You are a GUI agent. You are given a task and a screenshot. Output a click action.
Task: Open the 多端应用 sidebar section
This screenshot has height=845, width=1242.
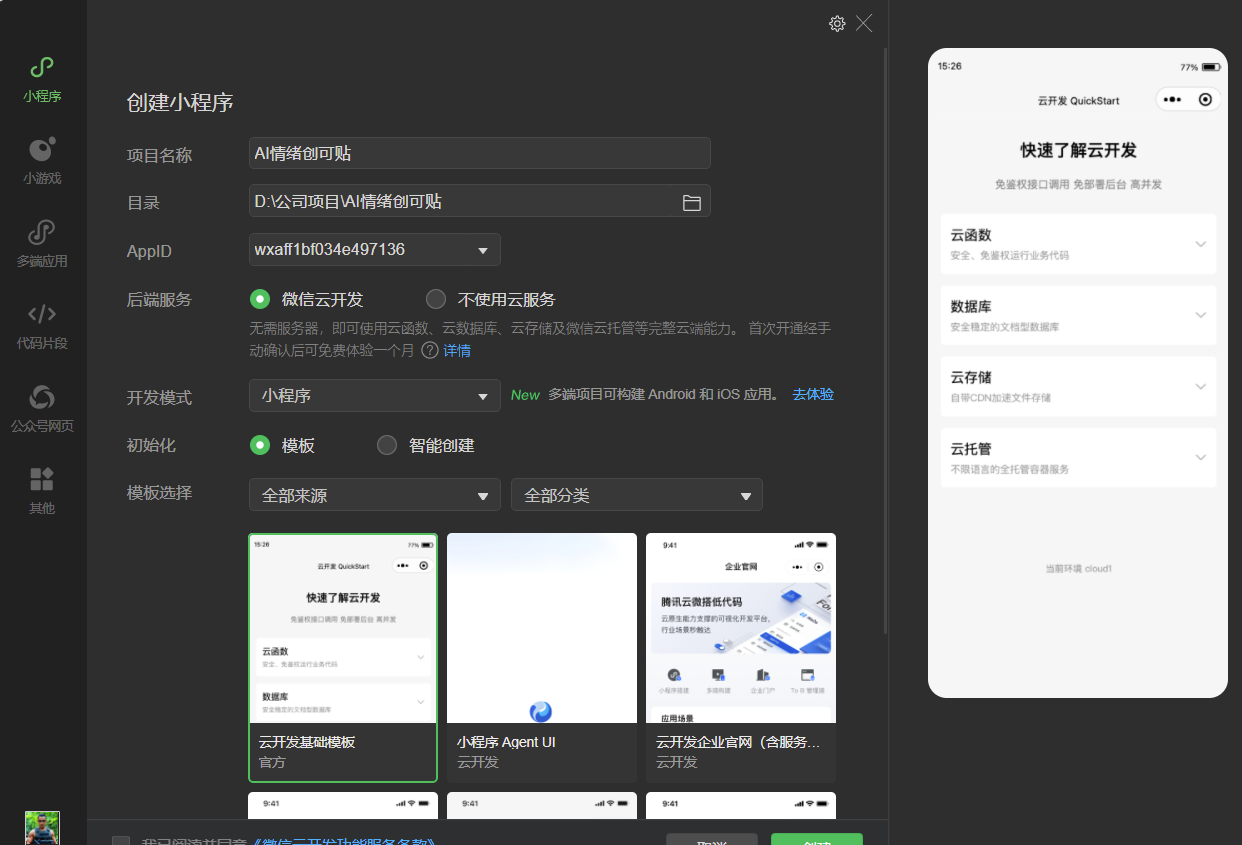click(42, 245)
